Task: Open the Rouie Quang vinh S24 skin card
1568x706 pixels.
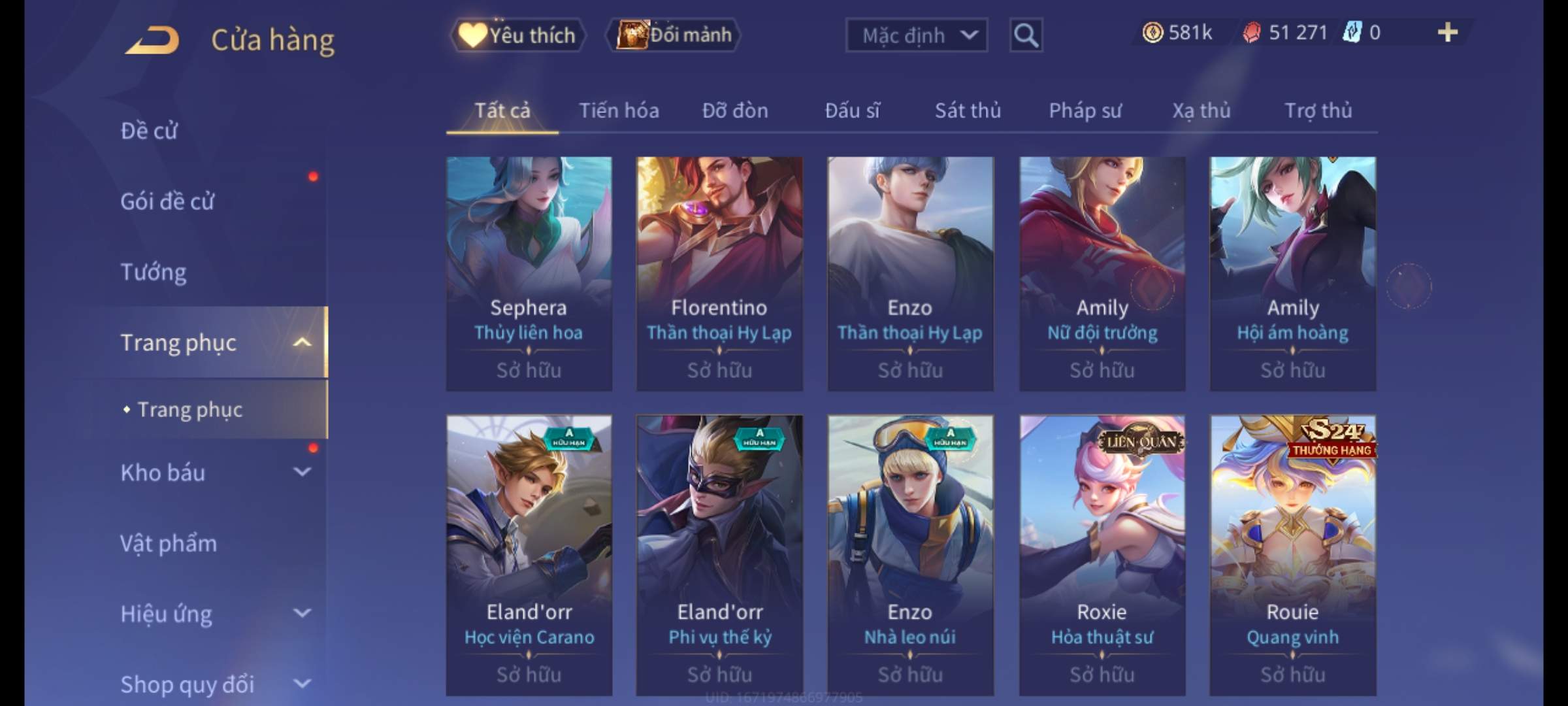Action: (1293, 555)
